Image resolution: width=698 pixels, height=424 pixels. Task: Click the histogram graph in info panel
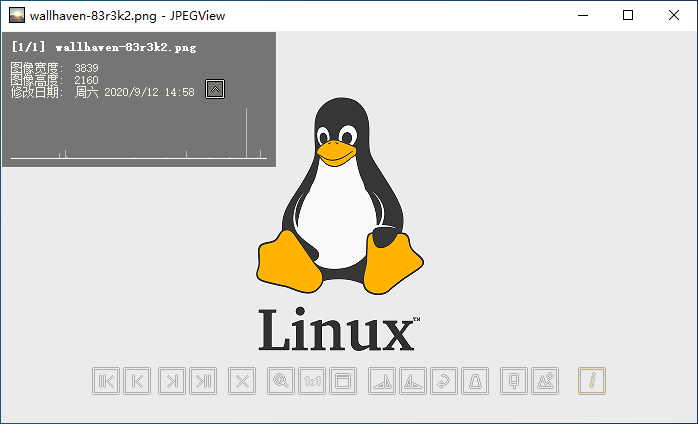pyautogui.click(x=139, y=133)
